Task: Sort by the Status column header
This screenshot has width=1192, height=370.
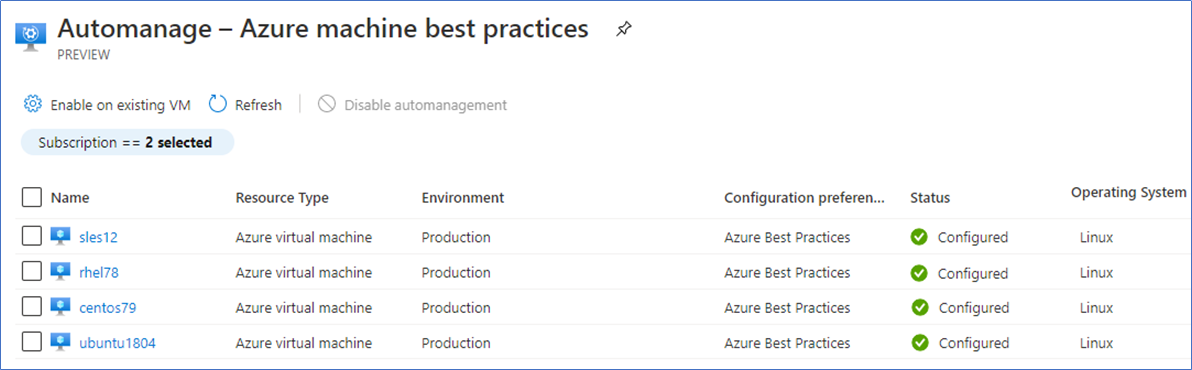Action: coord(930,198)
